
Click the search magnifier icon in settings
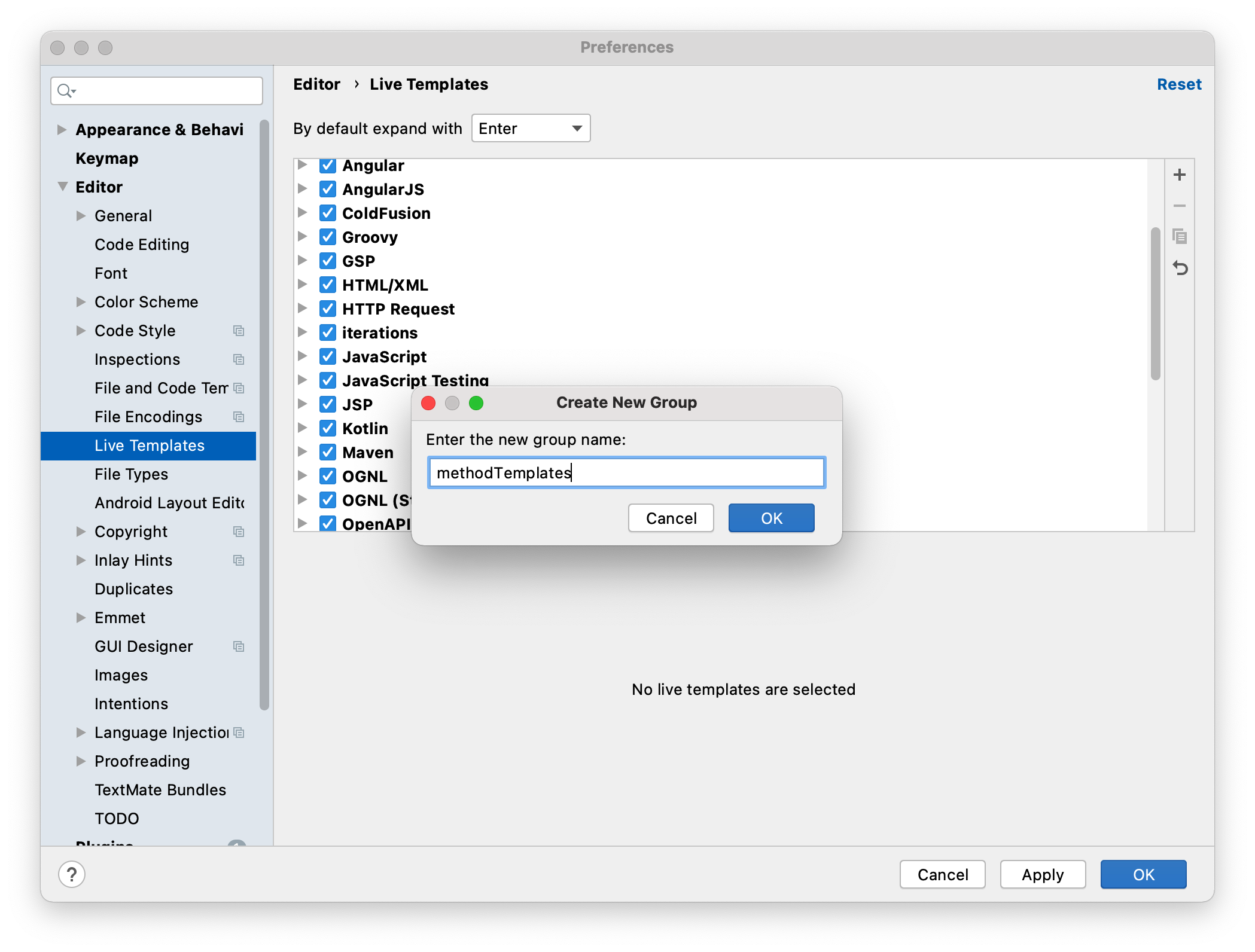65,91
